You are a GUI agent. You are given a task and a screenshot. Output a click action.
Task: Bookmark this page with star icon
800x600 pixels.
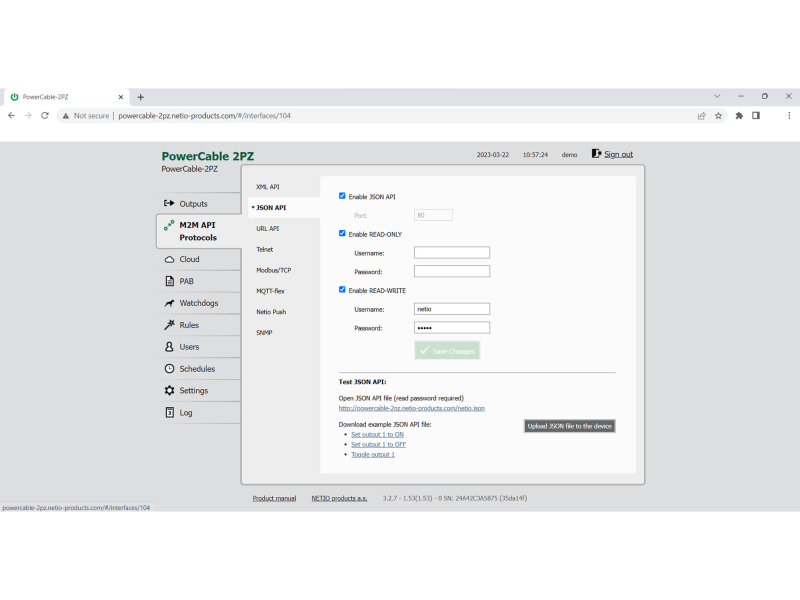(x=718, y=116)
